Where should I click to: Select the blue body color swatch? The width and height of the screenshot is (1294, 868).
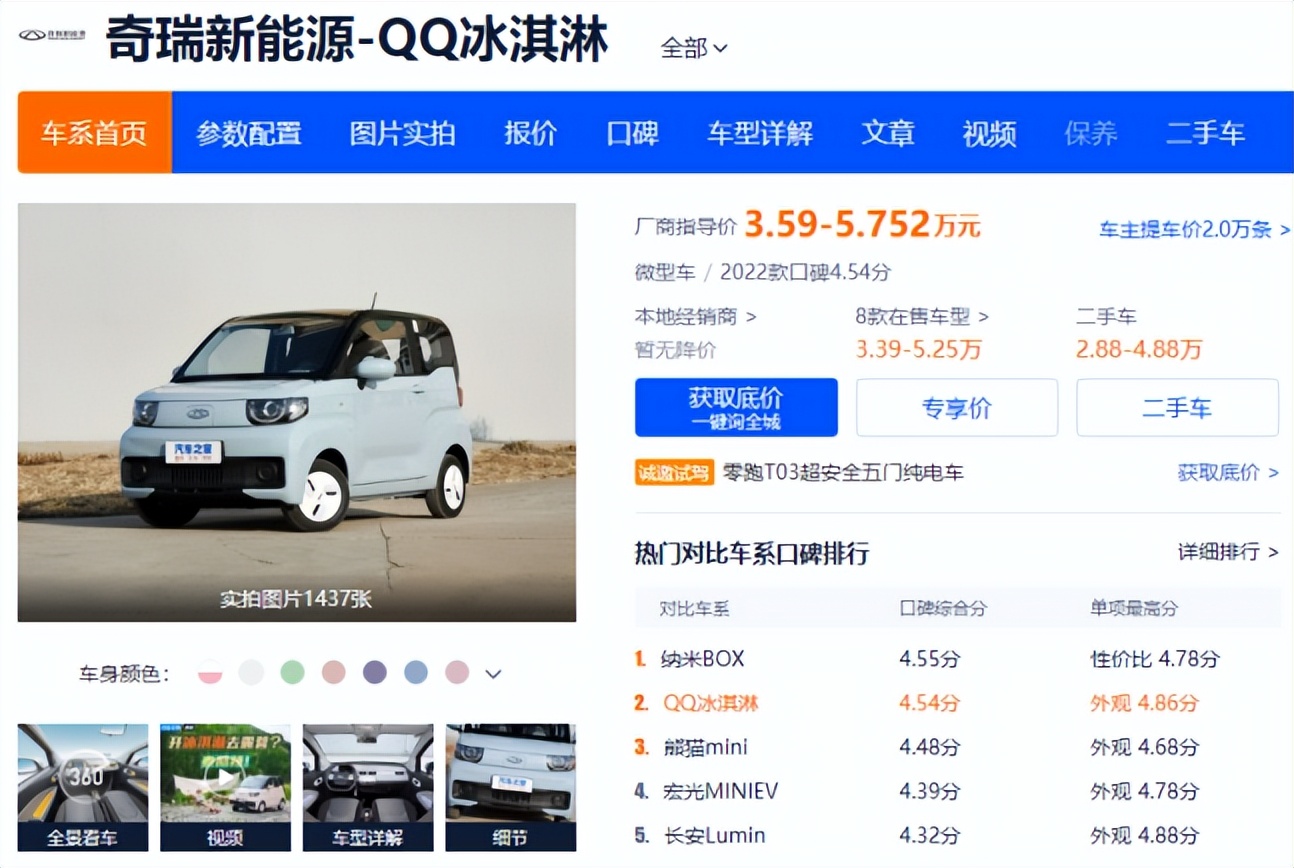pyautogui.click(x=416, y=672)
